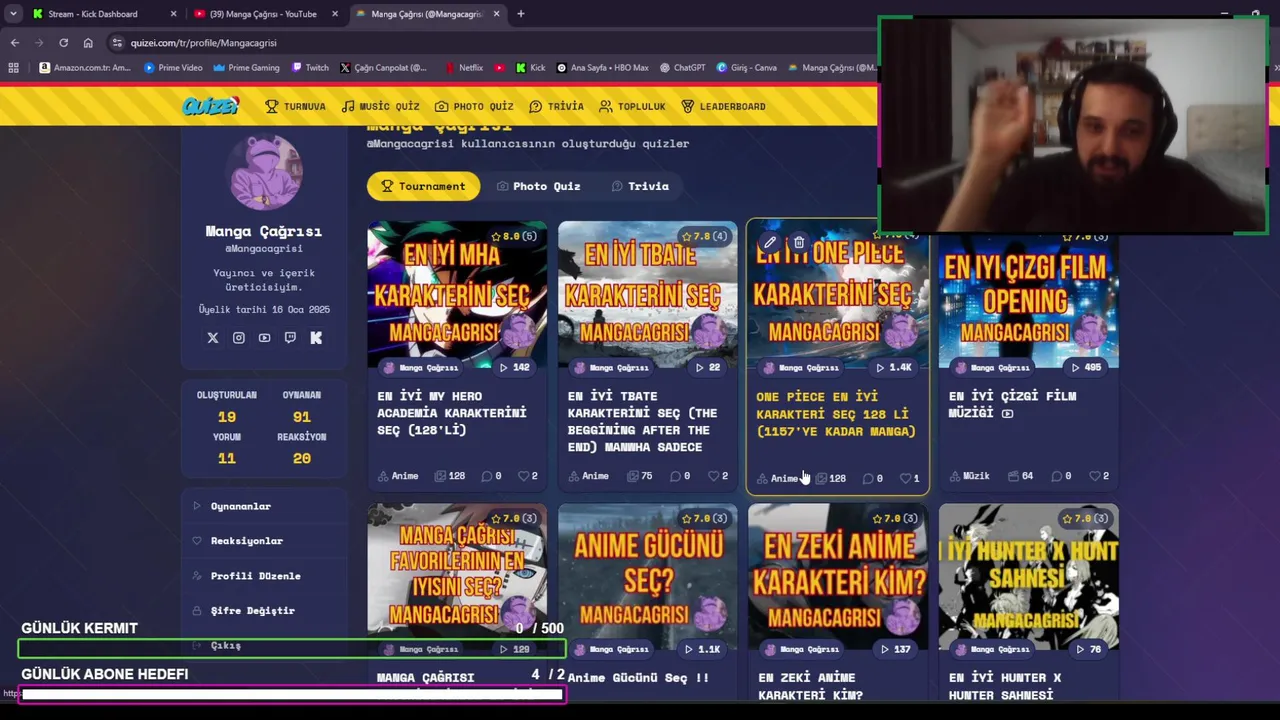Viewport: 1280px width, 720px height.
Task: Open Photo Quiz in the top navigation
Action: (474, 106)
